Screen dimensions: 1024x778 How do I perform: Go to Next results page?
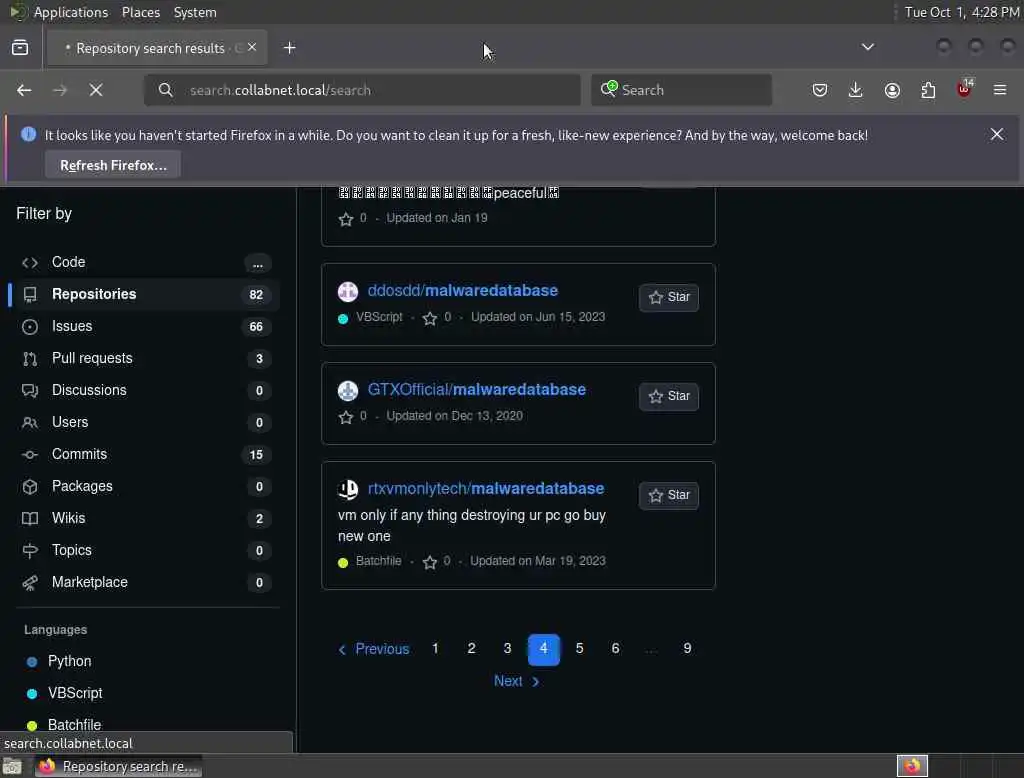coord(517,681)
